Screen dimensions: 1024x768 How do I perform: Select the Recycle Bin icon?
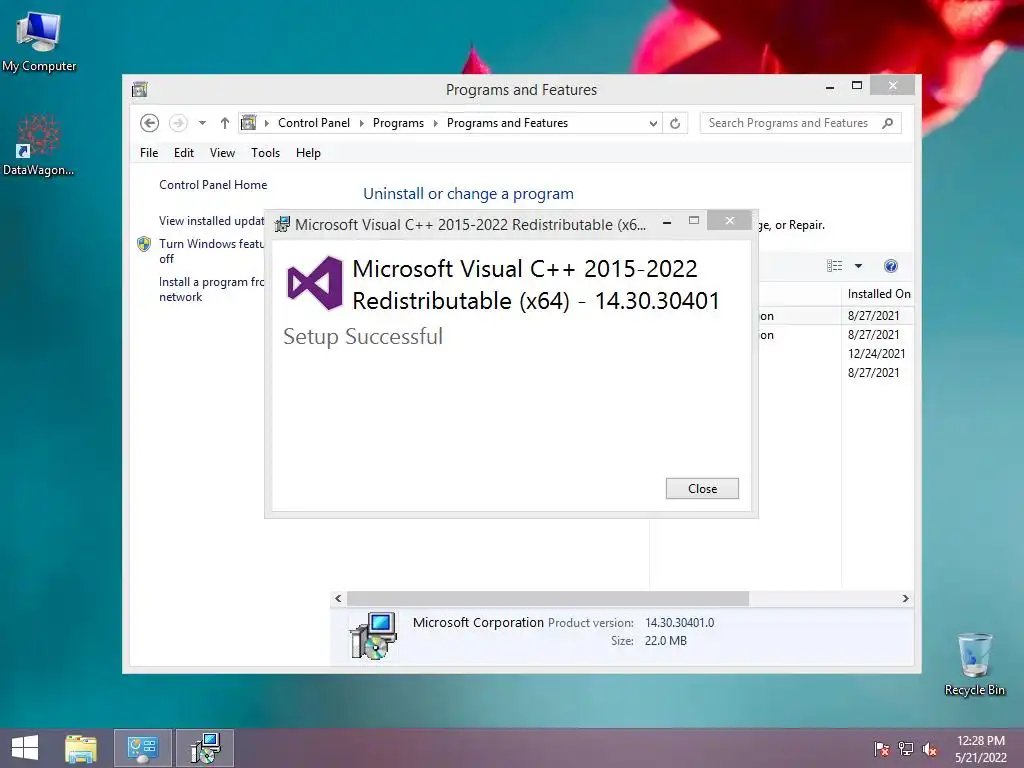(974, 665)
